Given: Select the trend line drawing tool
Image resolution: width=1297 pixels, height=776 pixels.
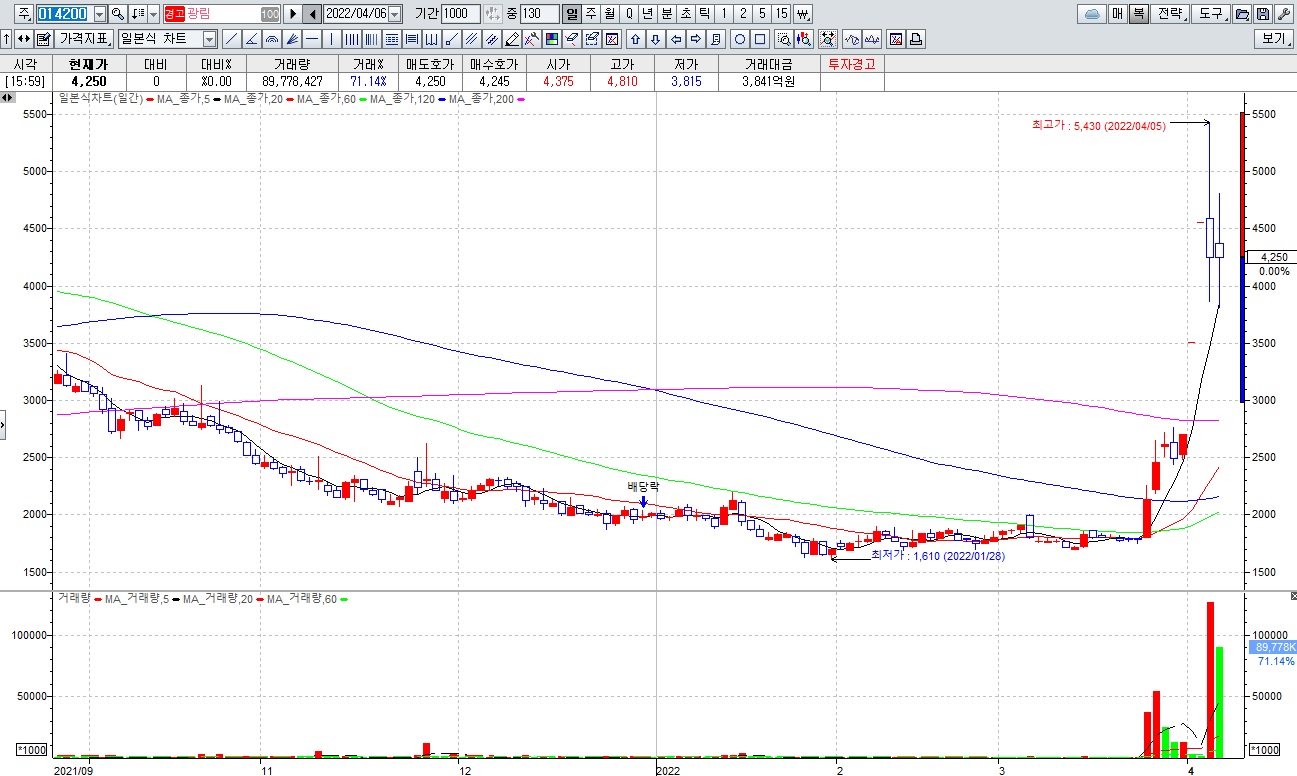Looking at the screenshot, I should pos(231,39).
